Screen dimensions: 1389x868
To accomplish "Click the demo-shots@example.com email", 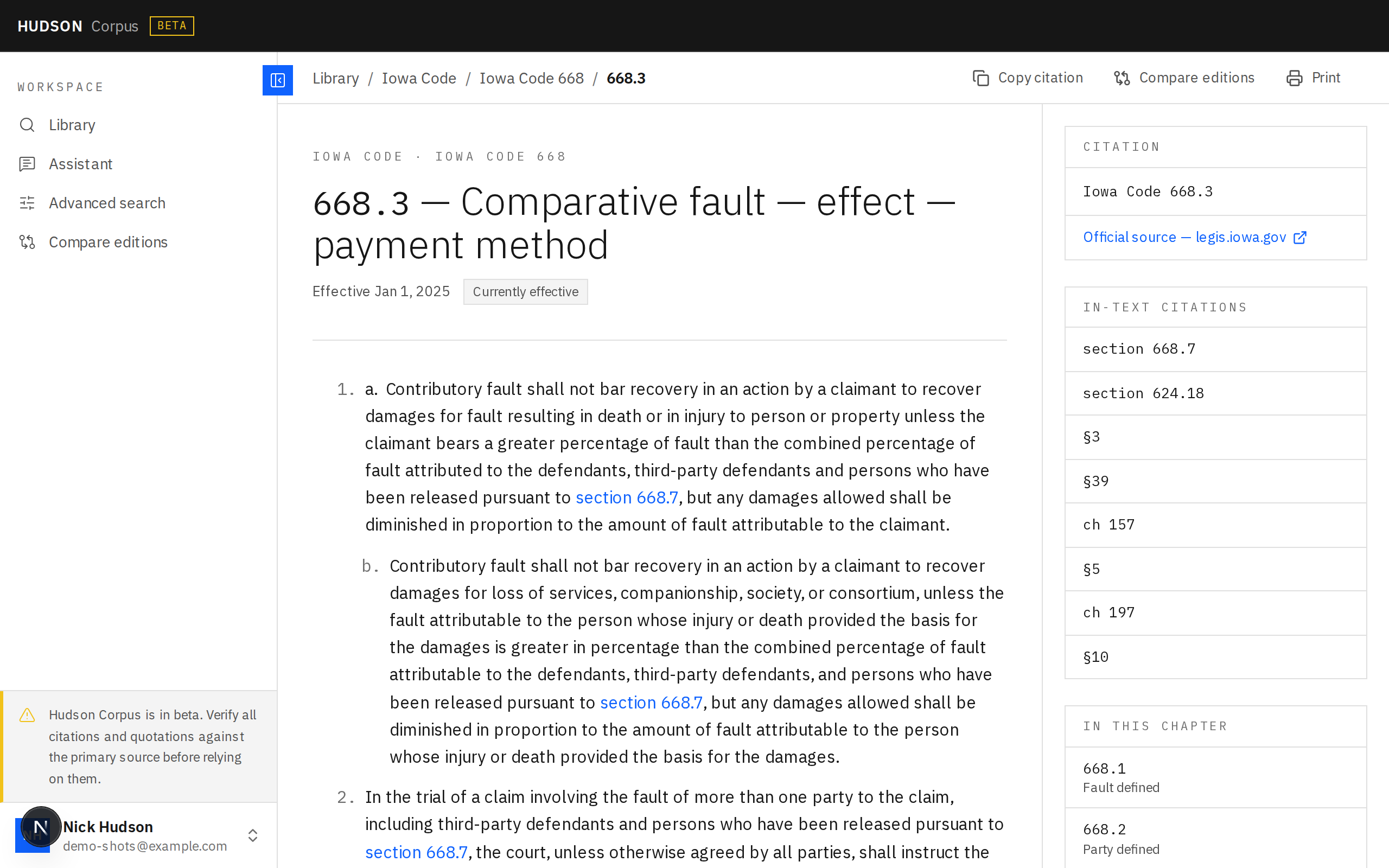I will click(x=145, y=846).
